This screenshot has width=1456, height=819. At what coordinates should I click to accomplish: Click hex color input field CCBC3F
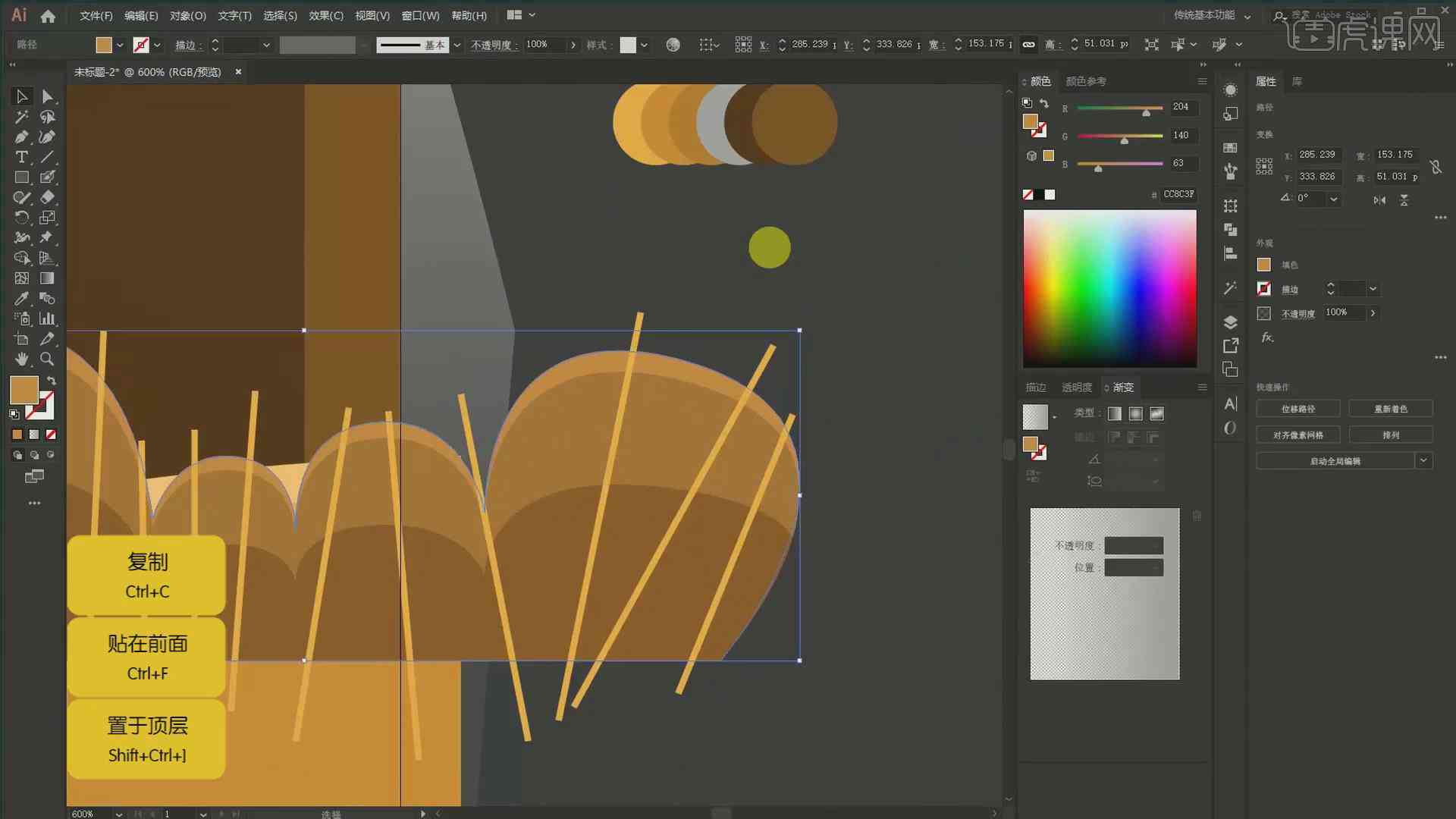tap(1178, 193)
